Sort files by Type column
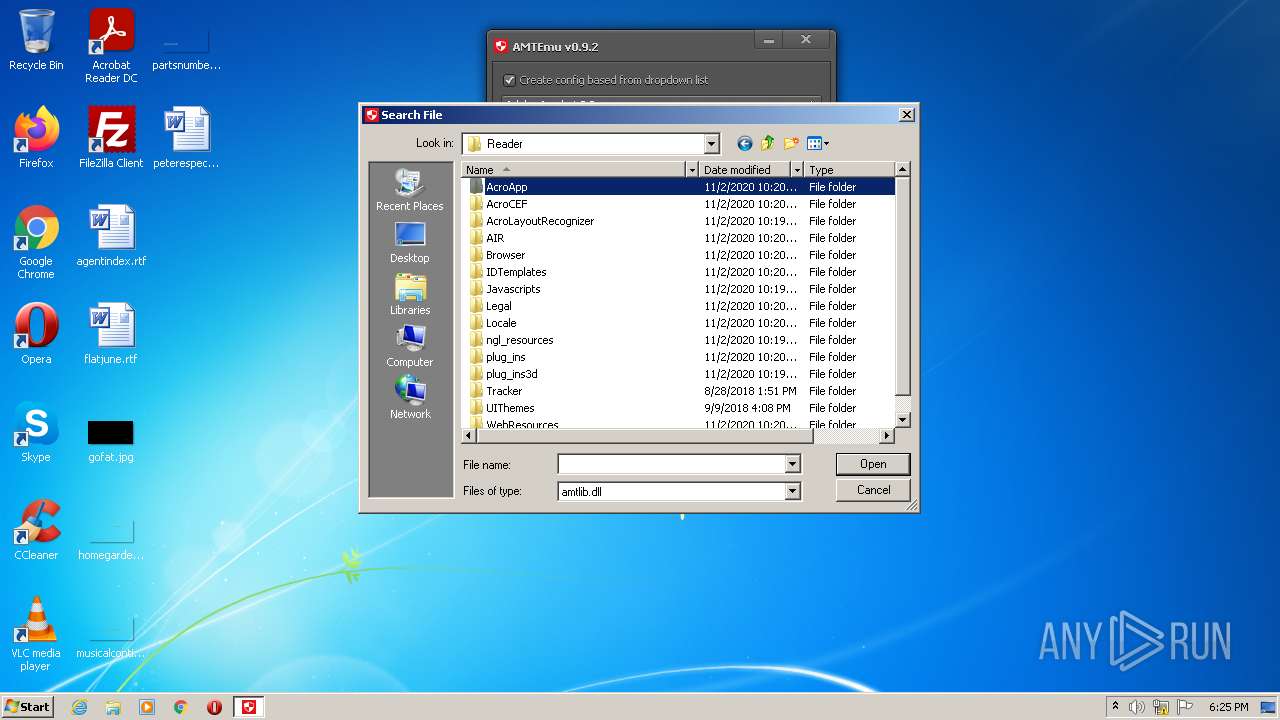The height and width of the screenshot is (720, 1280). (x=849, y=170)
